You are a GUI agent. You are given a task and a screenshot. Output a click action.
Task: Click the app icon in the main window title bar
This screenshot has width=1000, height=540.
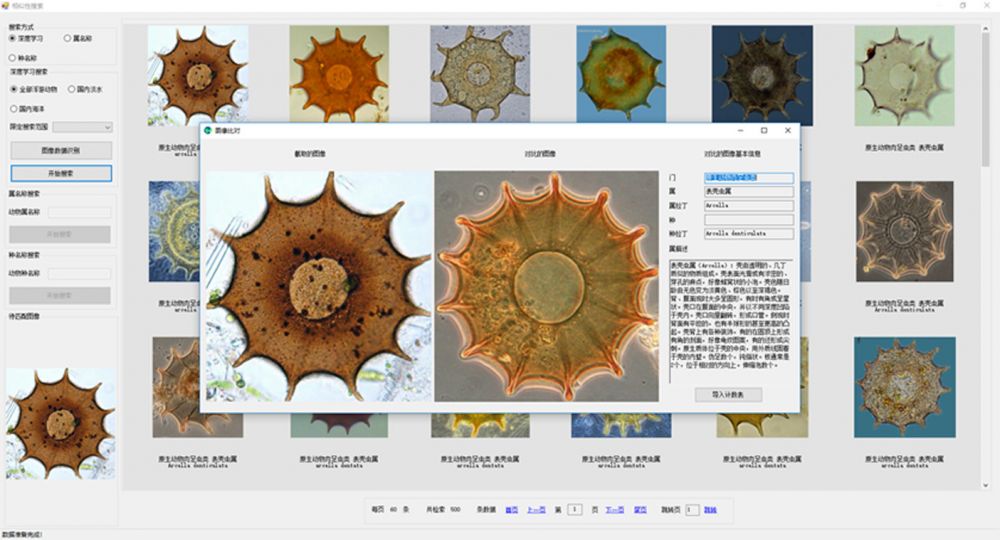[x=5, y=5]
